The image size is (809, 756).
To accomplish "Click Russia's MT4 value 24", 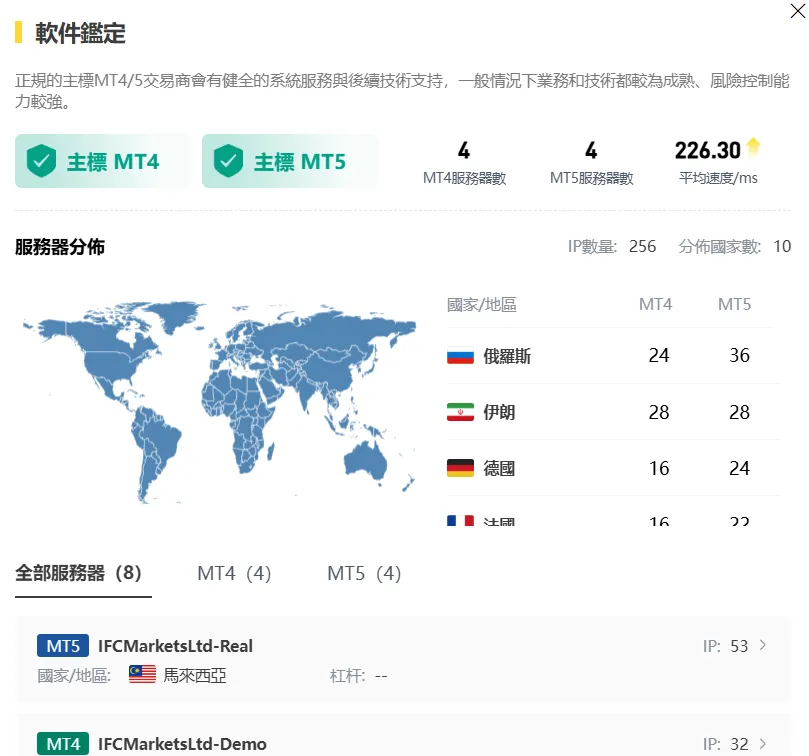I will click(659, 356).
